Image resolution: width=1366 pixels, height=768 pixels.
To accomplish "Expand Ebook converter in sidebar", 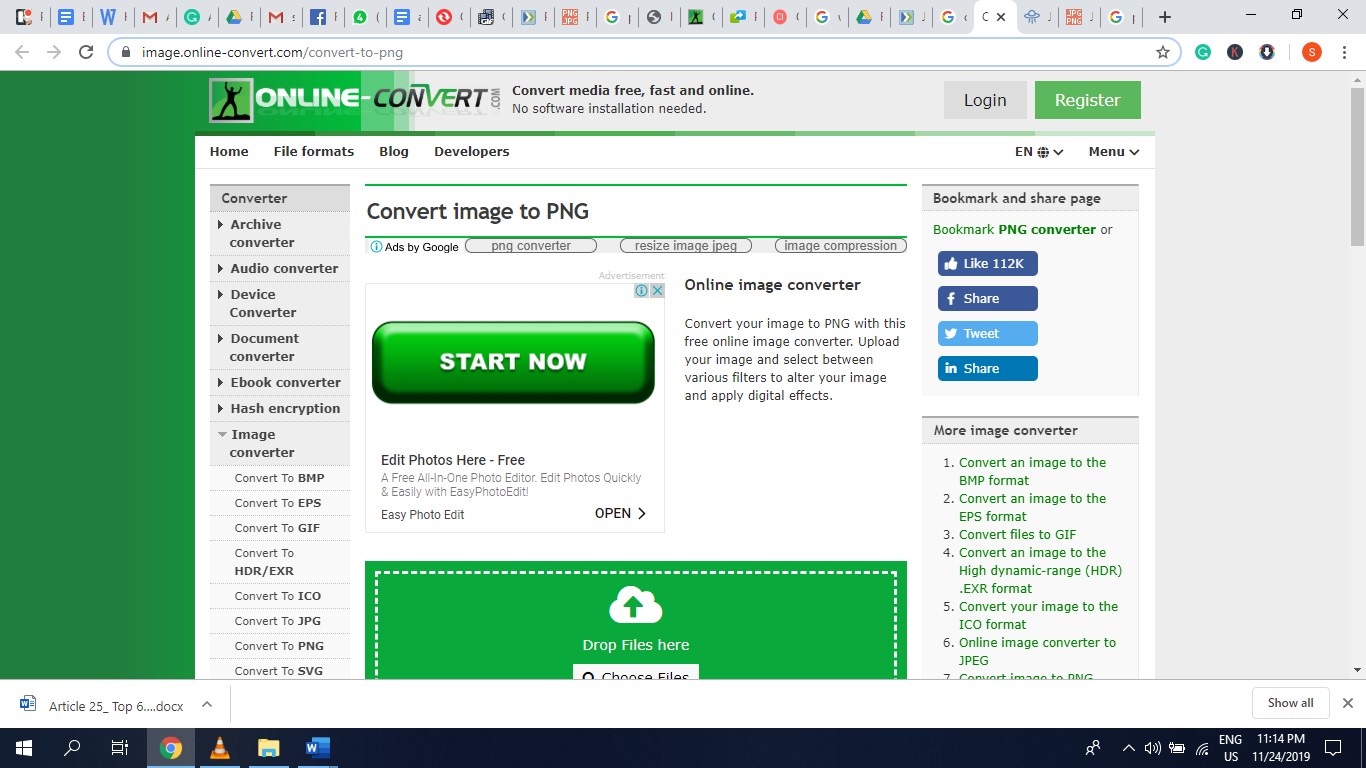I will click(x=279, y=382).
